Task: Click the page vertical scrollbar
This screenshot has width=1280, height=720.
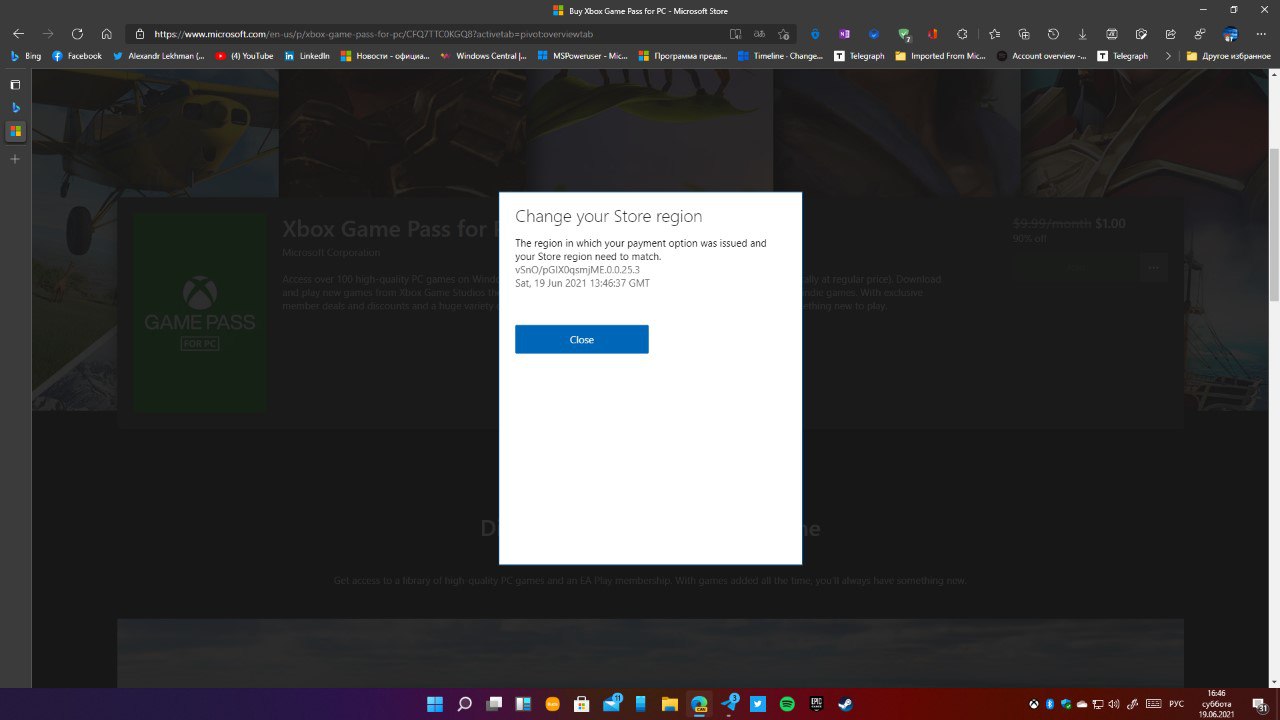Action: tap(1274, 225)
